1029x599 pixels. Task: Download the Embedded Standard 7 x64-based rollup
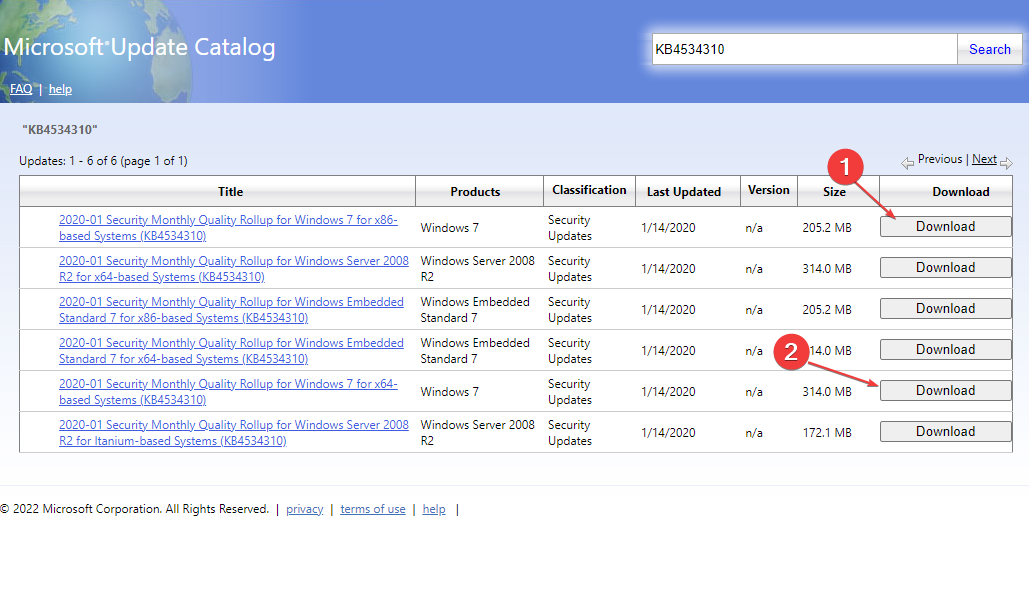click(946, 350)
